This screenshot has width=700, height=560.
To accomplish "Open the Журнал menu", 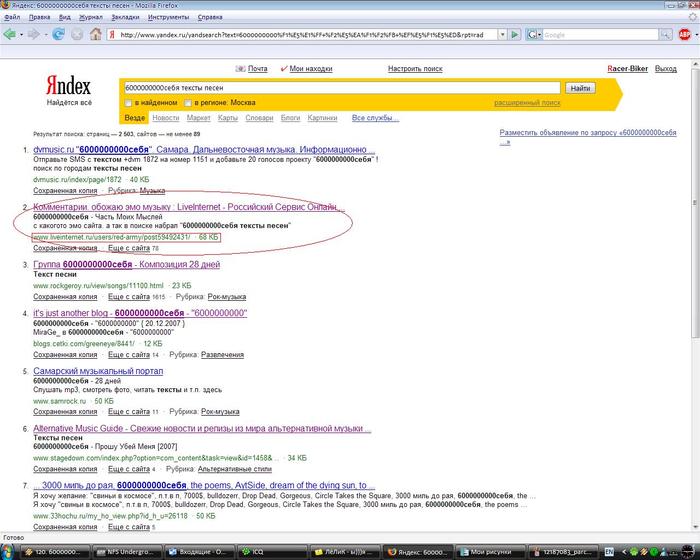I will pyautogui.click(x=91, y=17).
